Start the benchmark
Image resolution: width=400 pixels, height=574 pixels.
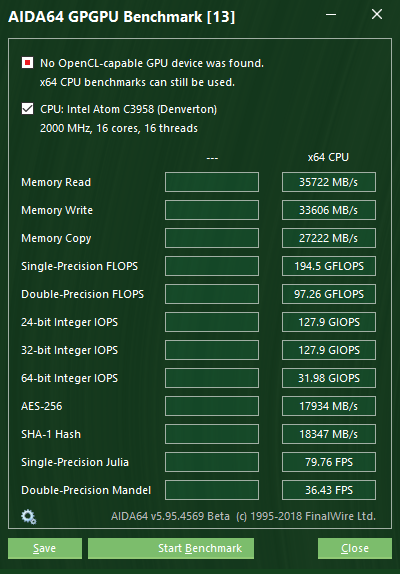click(171, 548)
